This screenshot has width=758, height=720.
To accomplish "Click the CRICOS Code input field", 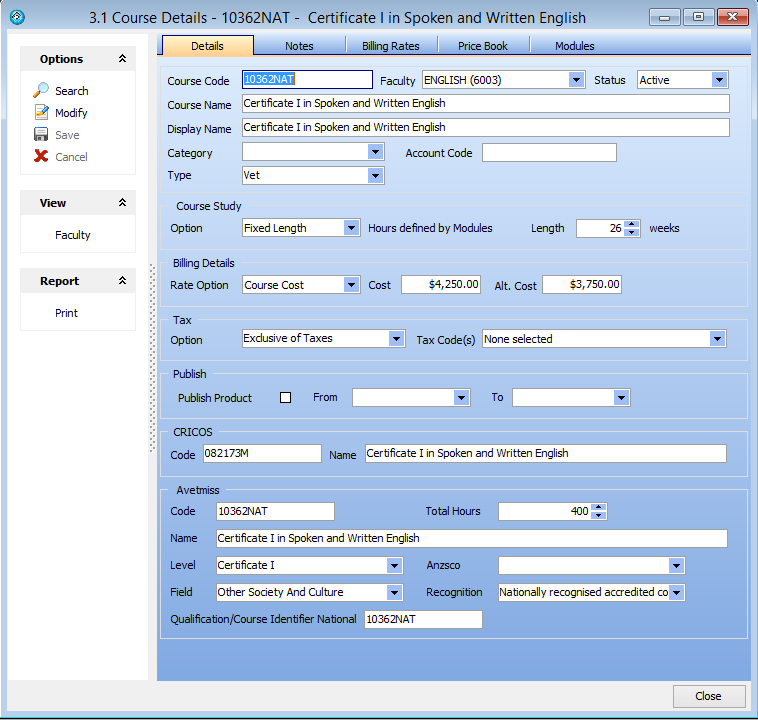I will (260, 454).
